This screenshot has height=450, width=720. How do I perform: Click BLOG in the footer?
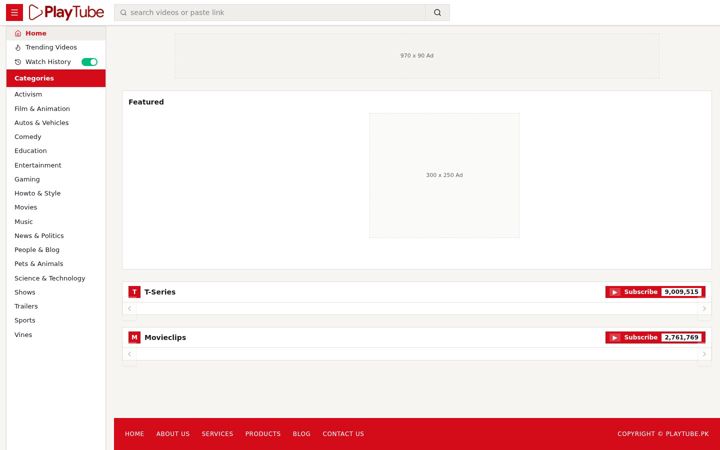302,434
